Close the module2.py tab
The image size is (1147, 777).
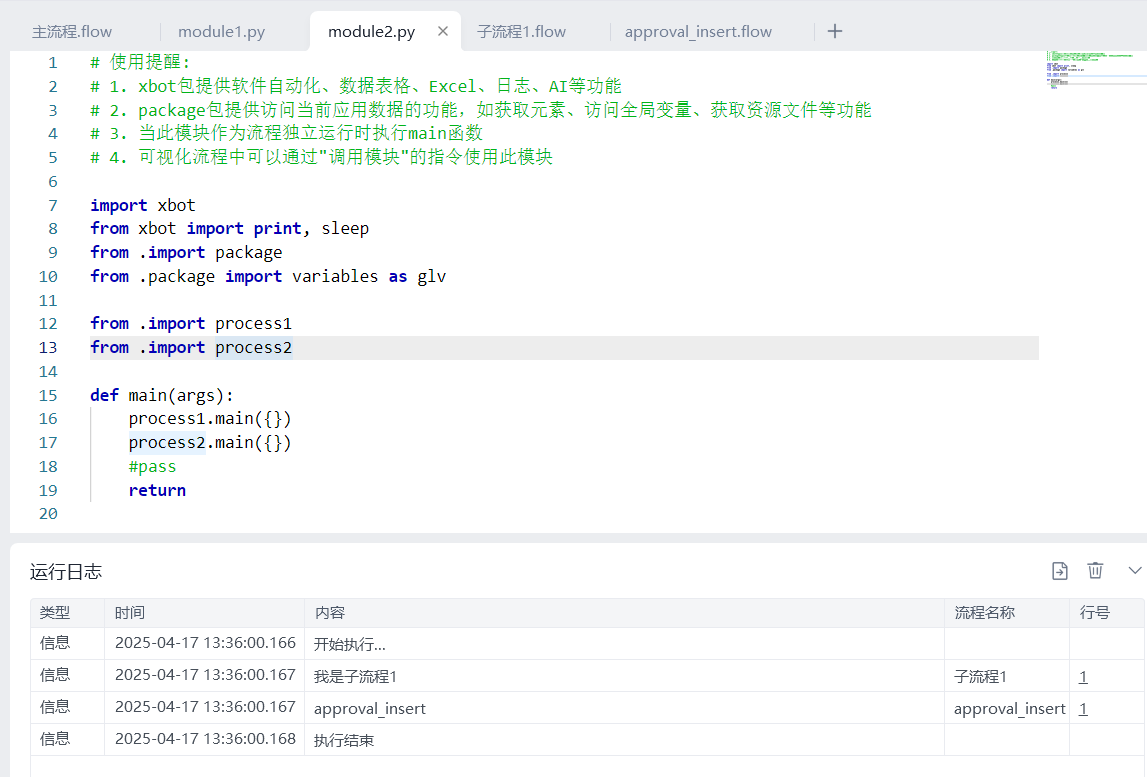(443, 31)
